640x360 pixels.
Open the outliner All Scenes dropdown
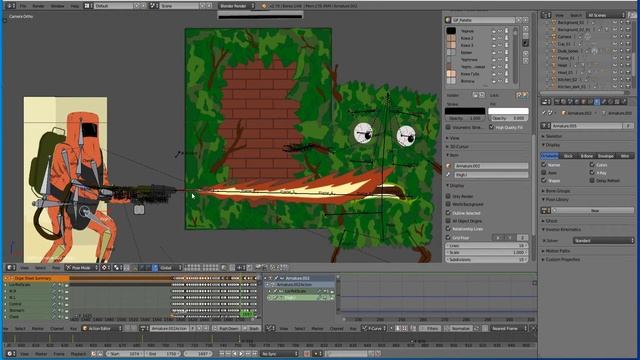[x=606, y=15]
